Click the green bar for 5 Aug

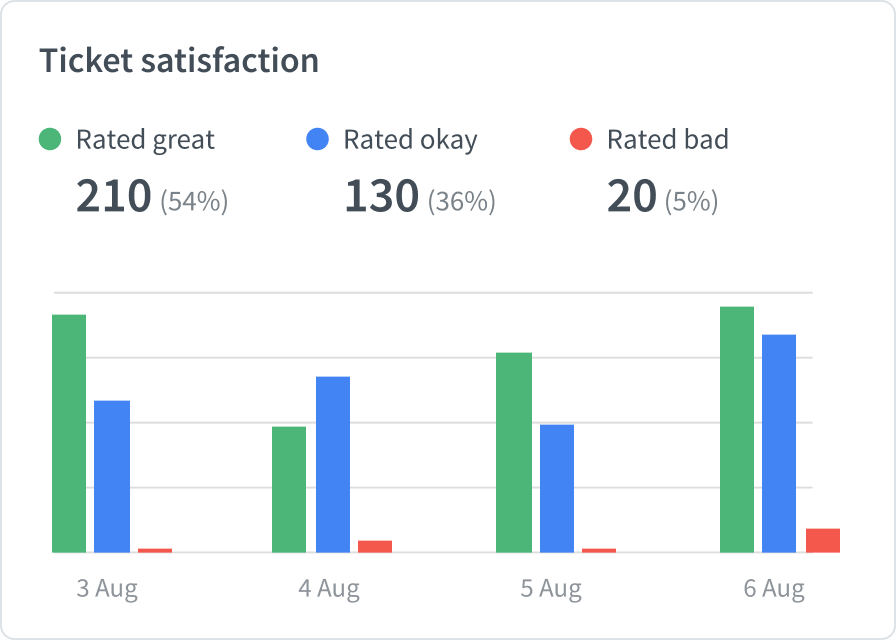[x=514, y=452]
